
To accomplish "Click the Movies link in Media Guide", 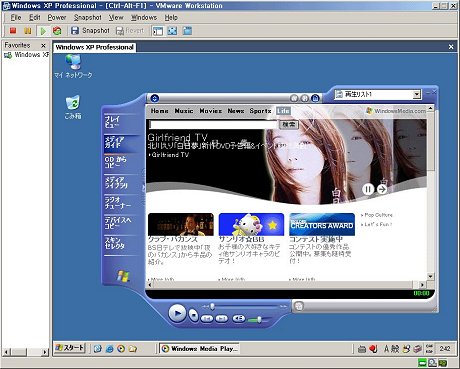I will [211, 111].
